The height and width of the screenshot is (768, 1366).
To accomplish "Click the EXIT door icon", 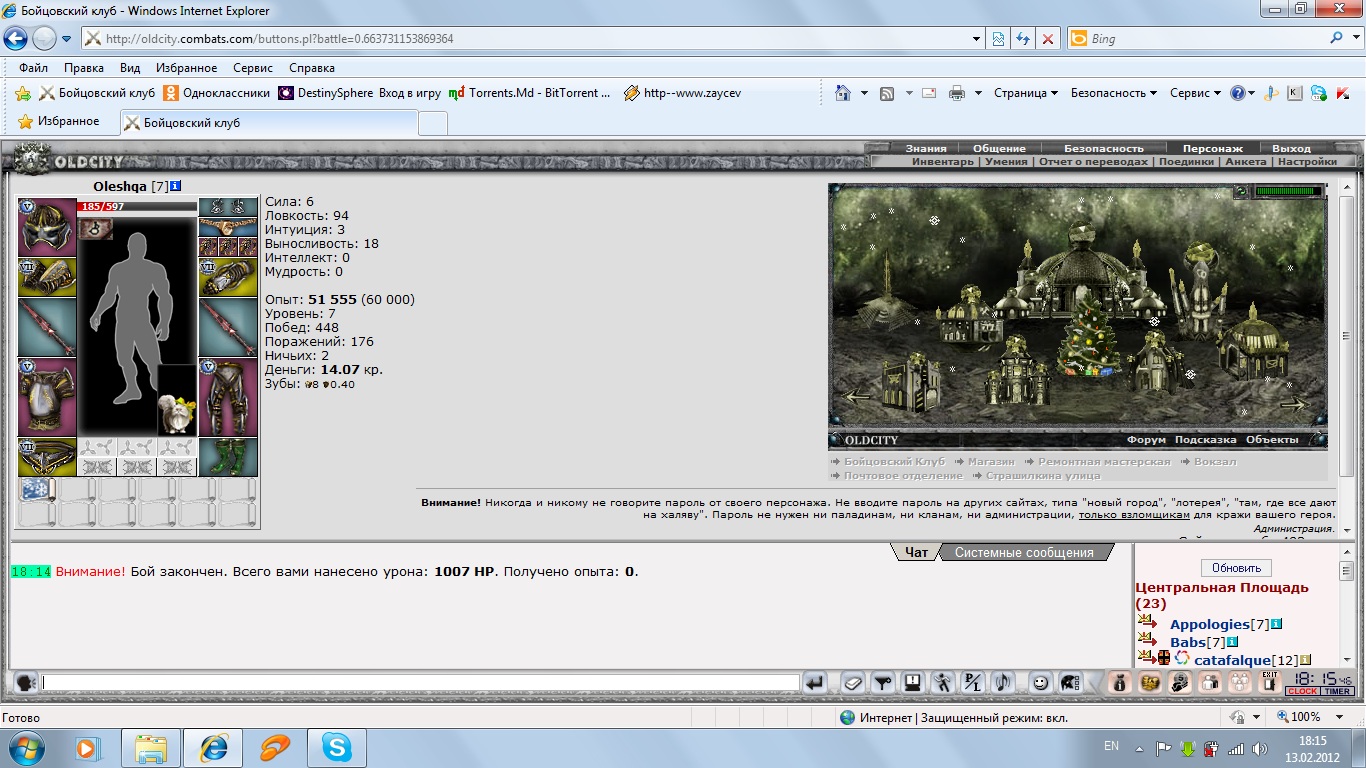I will [1270, 683].
